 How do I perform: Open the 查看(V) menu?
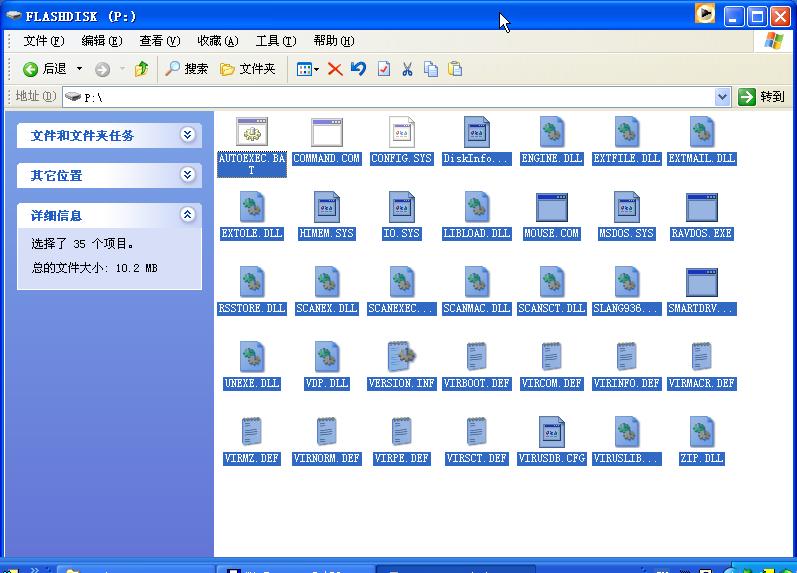160,41
